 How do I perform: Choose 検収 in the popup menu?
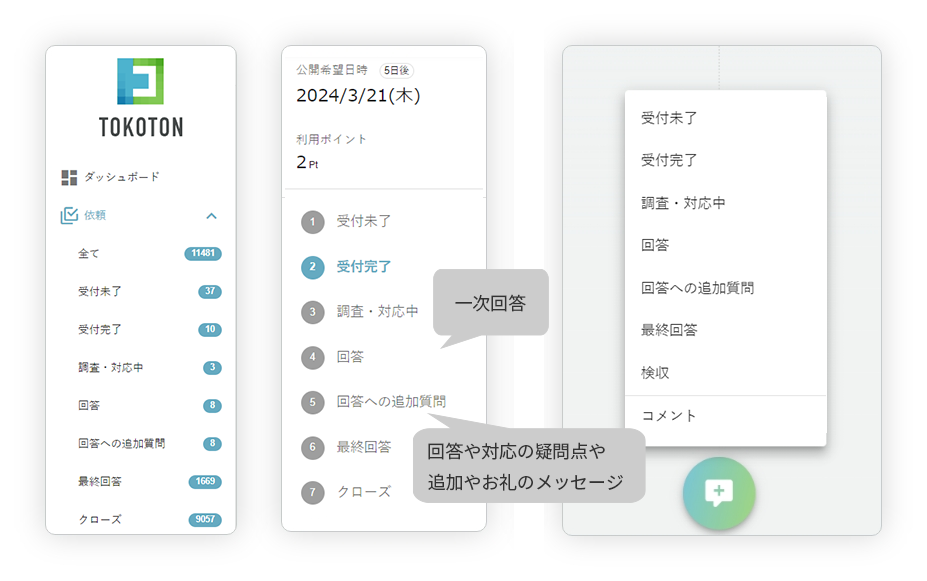coord(655,372)
